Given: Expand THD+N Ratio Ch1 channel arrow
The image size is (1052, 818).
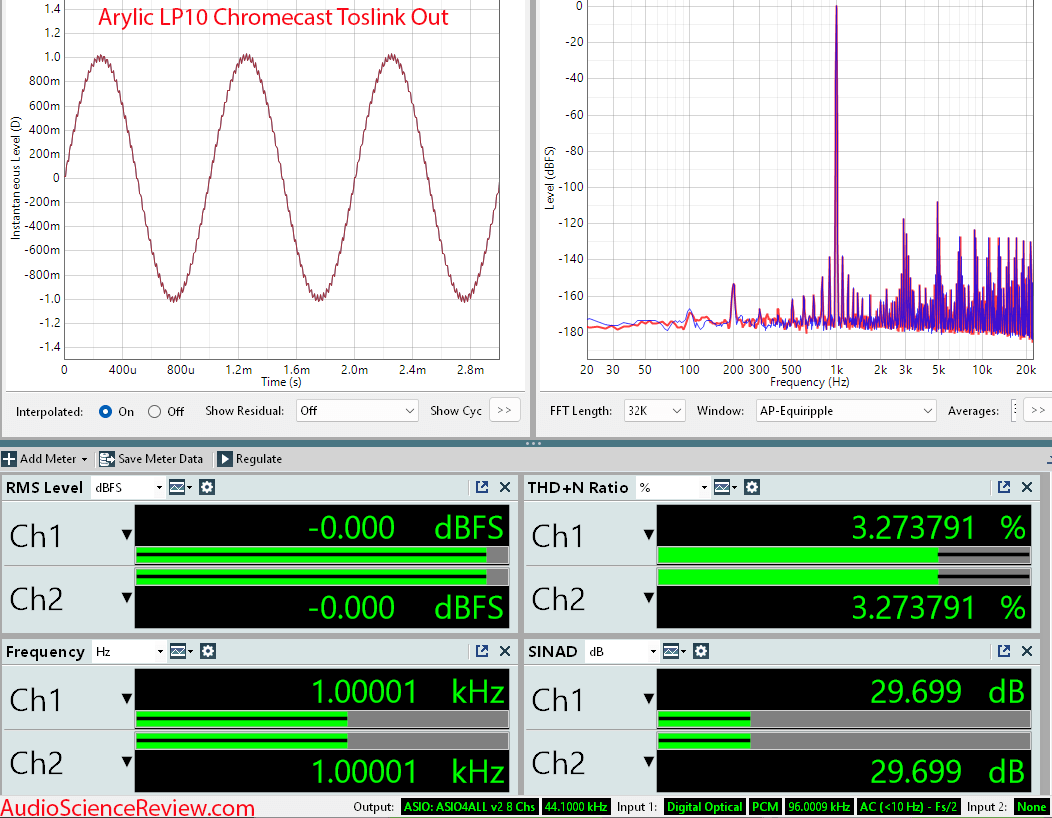Looking at the screenshot, I should pos(648,535).
